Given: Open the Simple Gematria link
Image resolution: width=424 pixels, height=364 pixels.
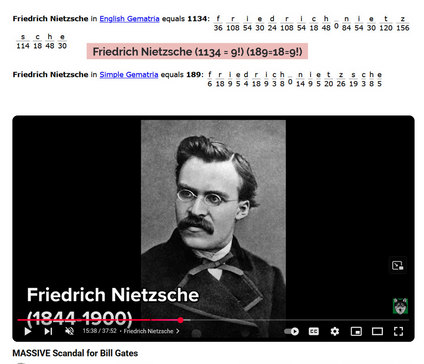Looking at the screenshot, I should click(x=129, y=74).
